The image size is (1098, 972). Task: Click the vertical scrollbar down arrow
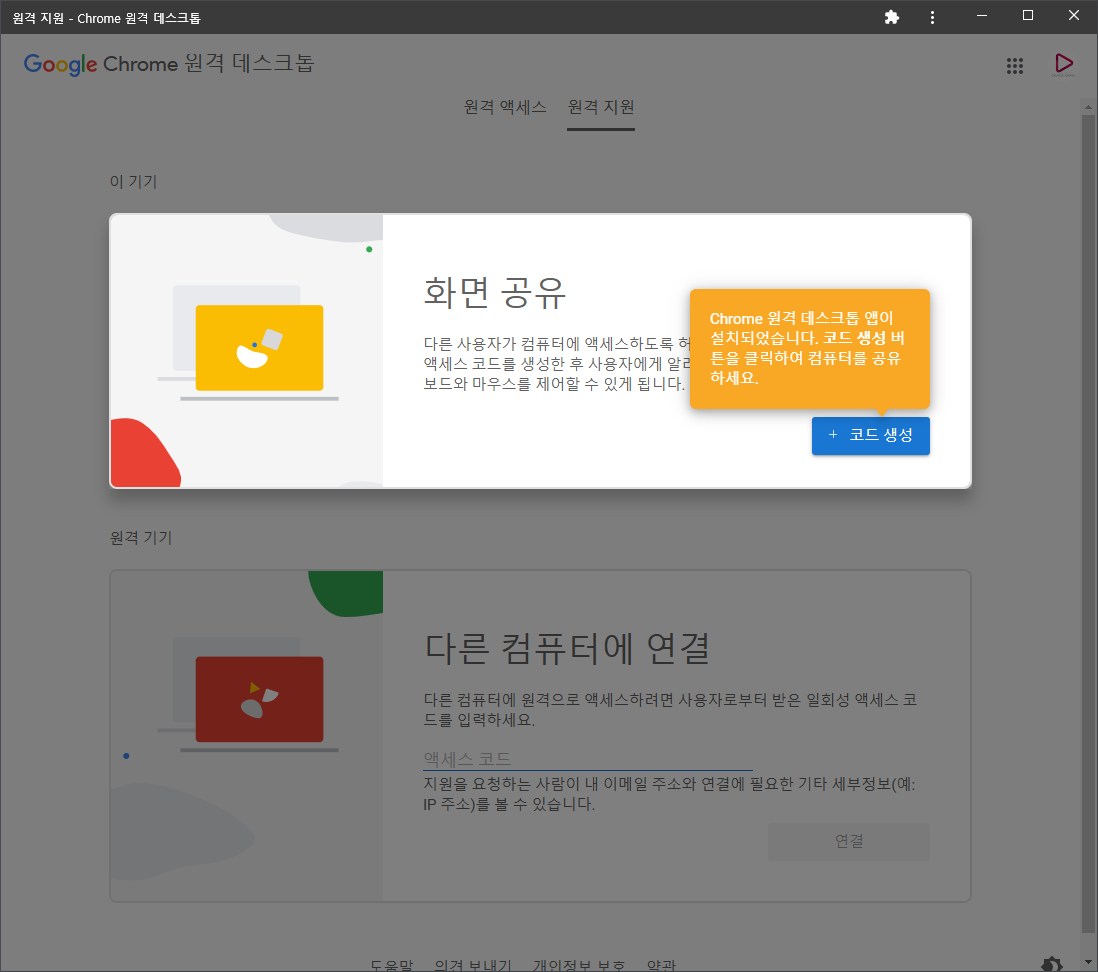1087,962
